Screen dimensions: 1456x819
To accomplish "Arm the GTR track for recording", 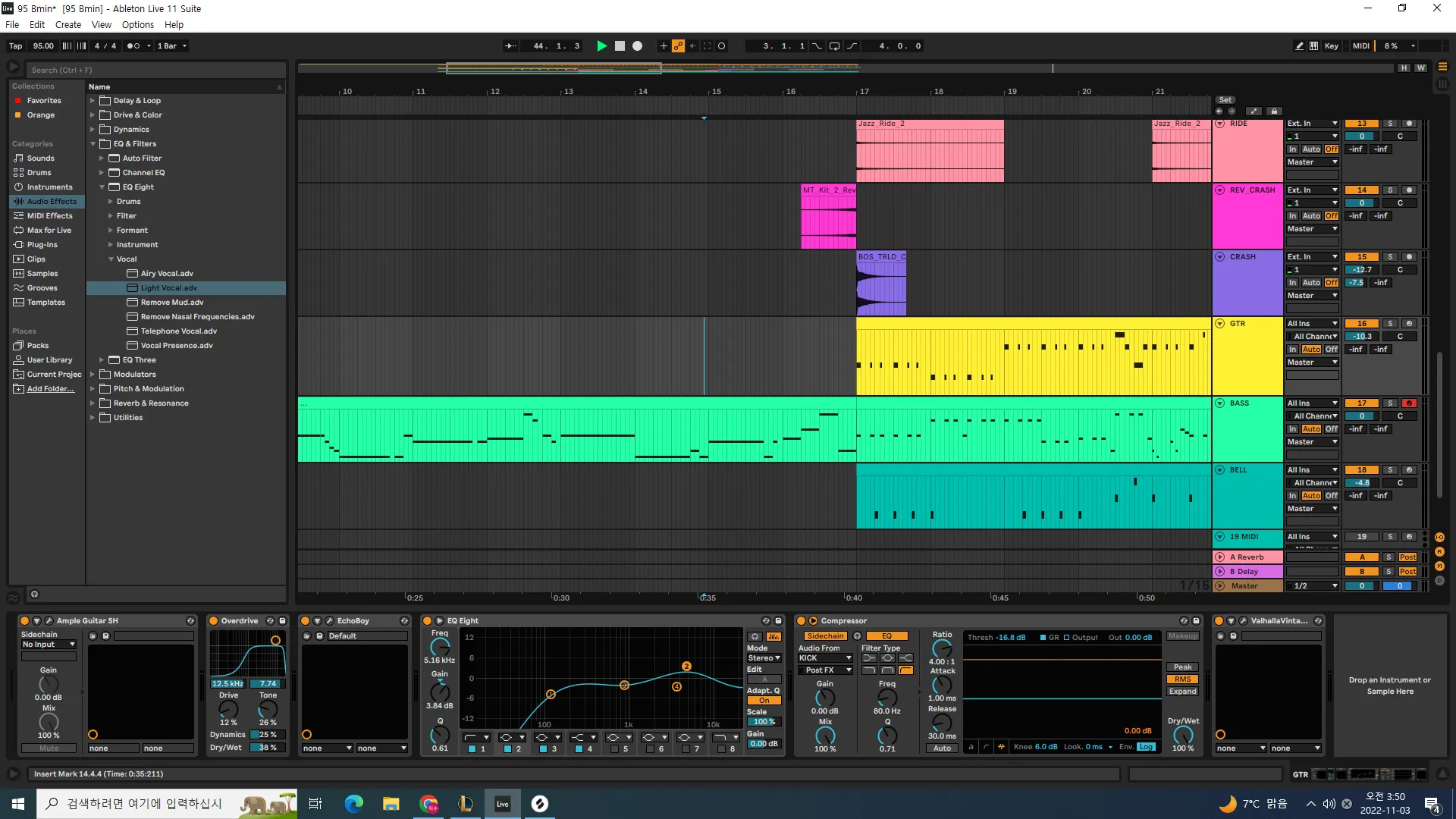I will click(x=1409, y=324).
